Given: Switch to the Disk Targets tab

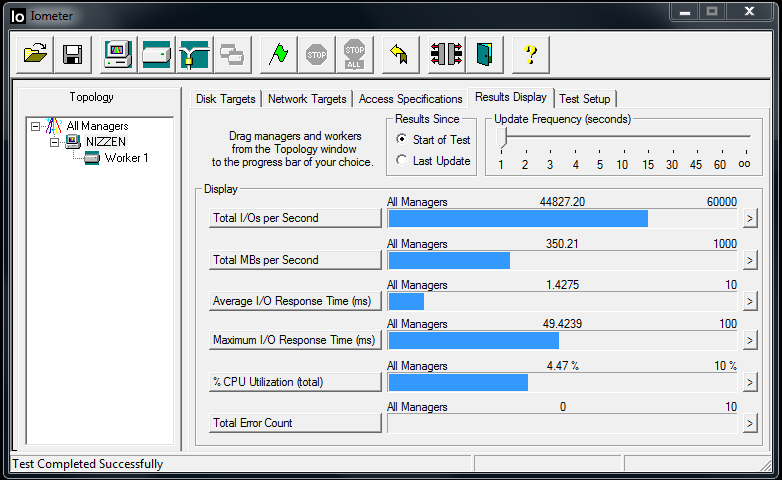Looking at the screenshot, I should click(225, 99).
